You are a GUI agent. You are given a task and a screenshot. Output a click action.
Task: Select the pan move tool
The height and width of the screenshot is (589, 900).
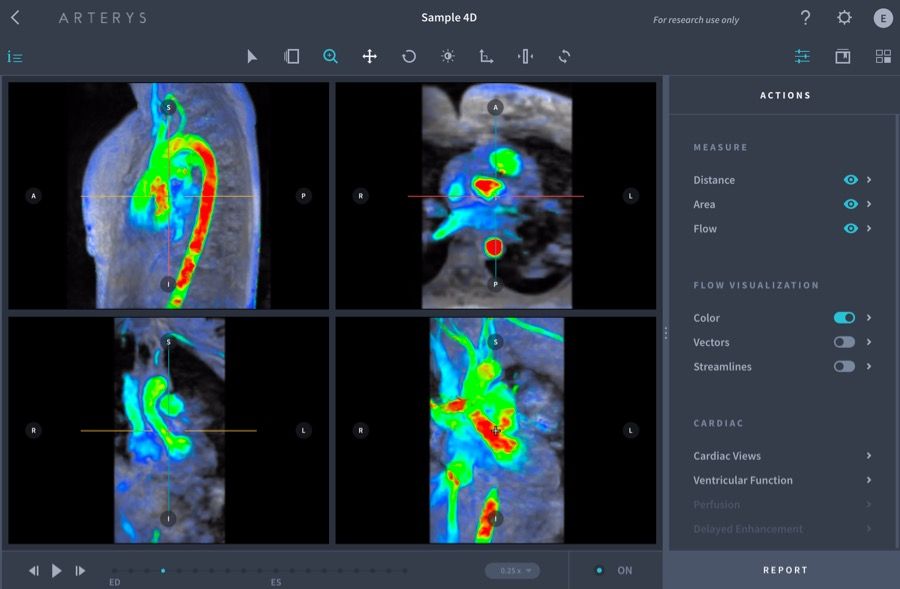click(x=369, y=57)
